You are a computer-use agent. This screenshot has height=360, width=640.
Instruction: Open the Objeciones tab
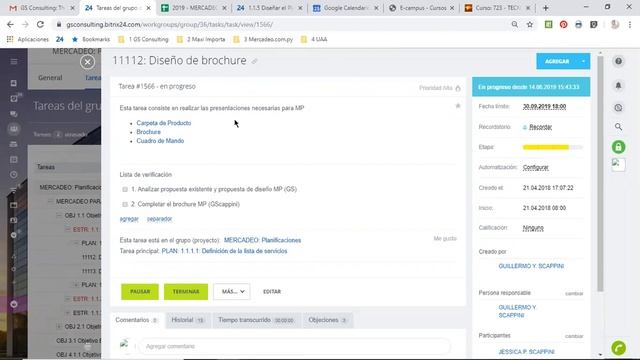click(x=328, y=320)
